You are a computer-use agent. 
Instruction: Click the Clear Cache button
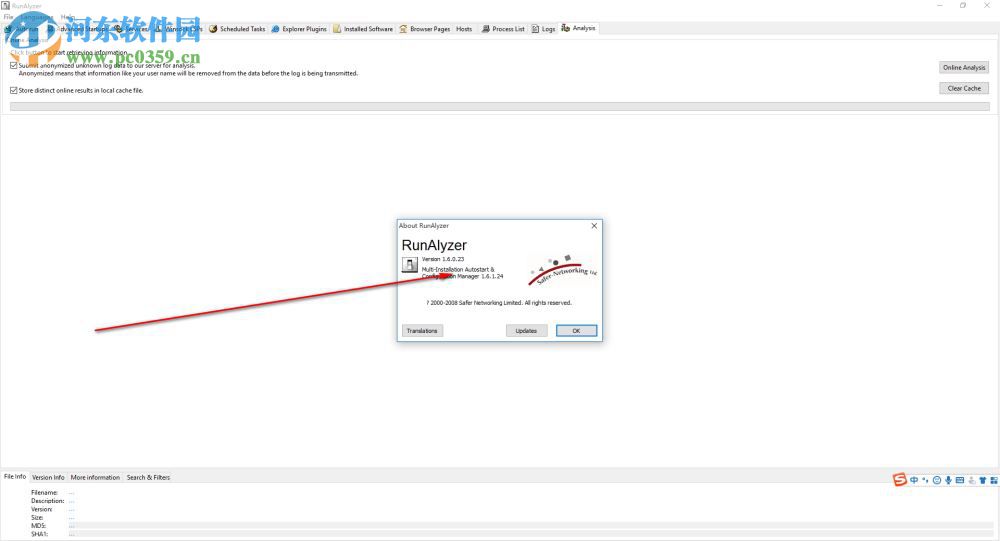pos(964,89)
